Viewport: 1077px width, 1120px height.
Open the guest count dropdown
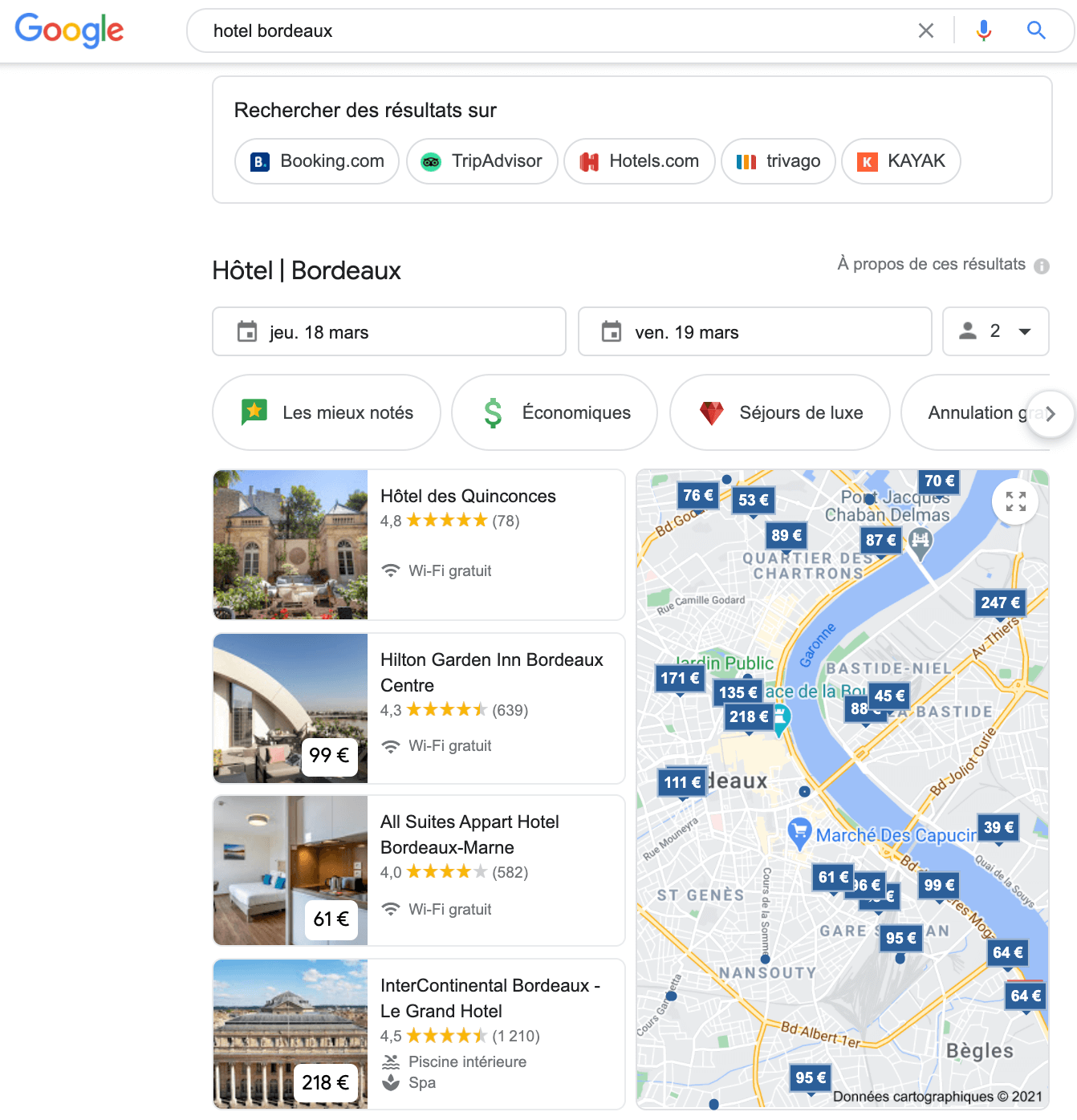995,331
